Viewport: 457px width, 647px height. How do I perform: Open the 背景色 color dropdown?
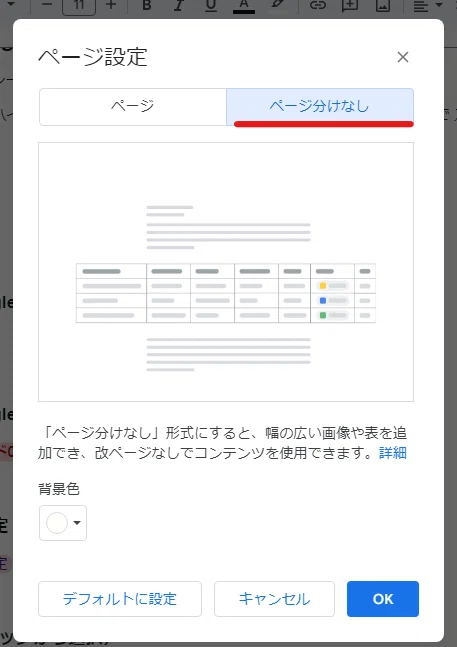(63, 523)
